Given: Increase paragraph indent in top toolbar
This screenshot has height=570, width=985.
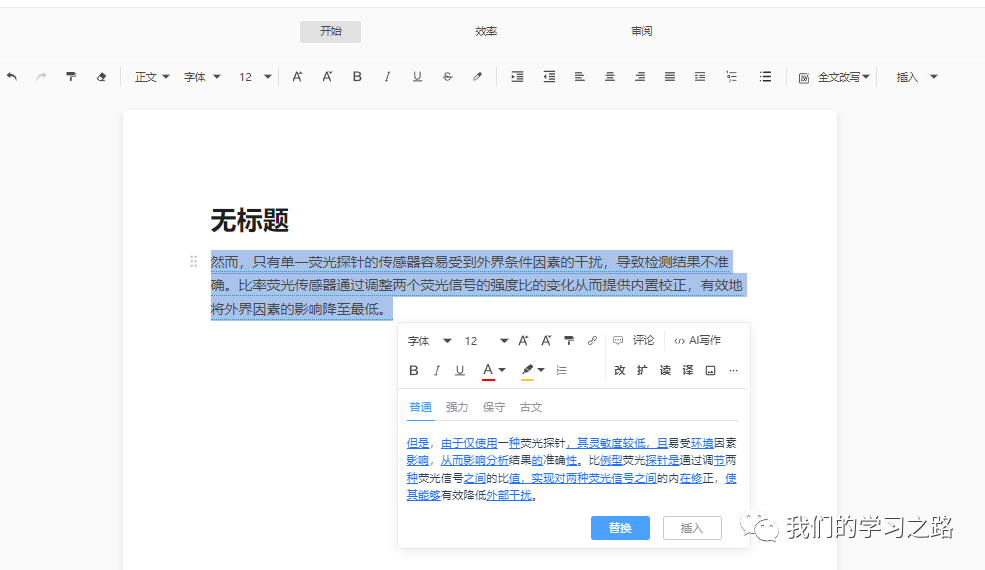Looking at the screenshot, I should 517,77.
